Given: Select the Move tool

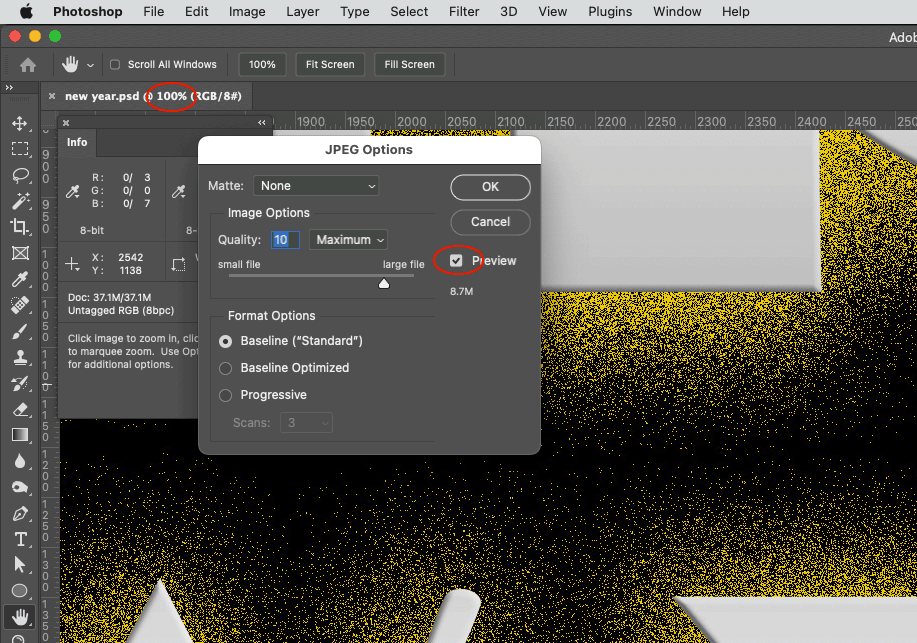Looking at the screenshot, I should pyautogui.click(x=20, y=123).
